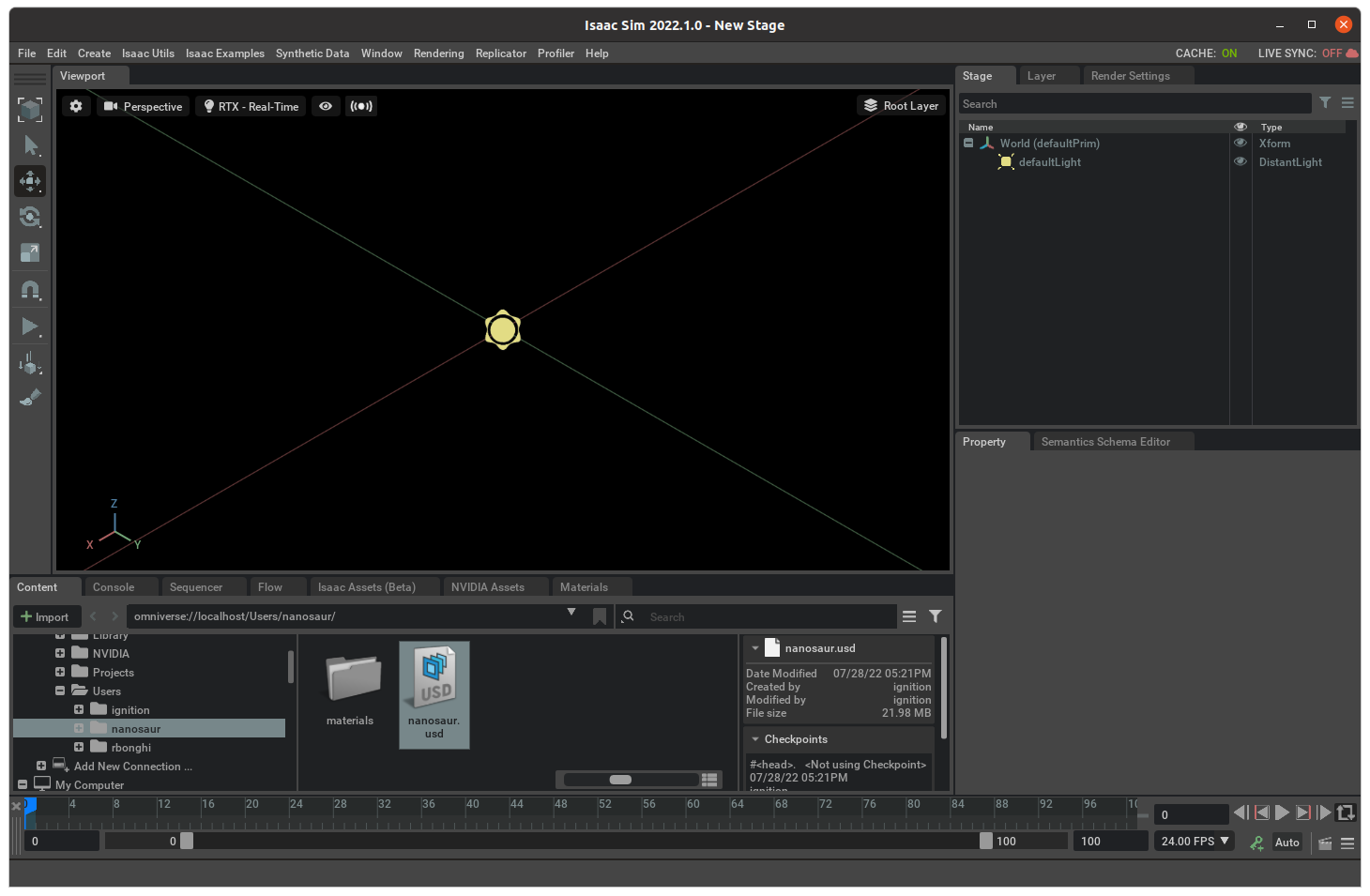Image resolution: width=1370 pixels, height=896 pixels.
Task: Collapse the World prim in Stage tree
Action: pyautogui.click(x=968, y=144)
